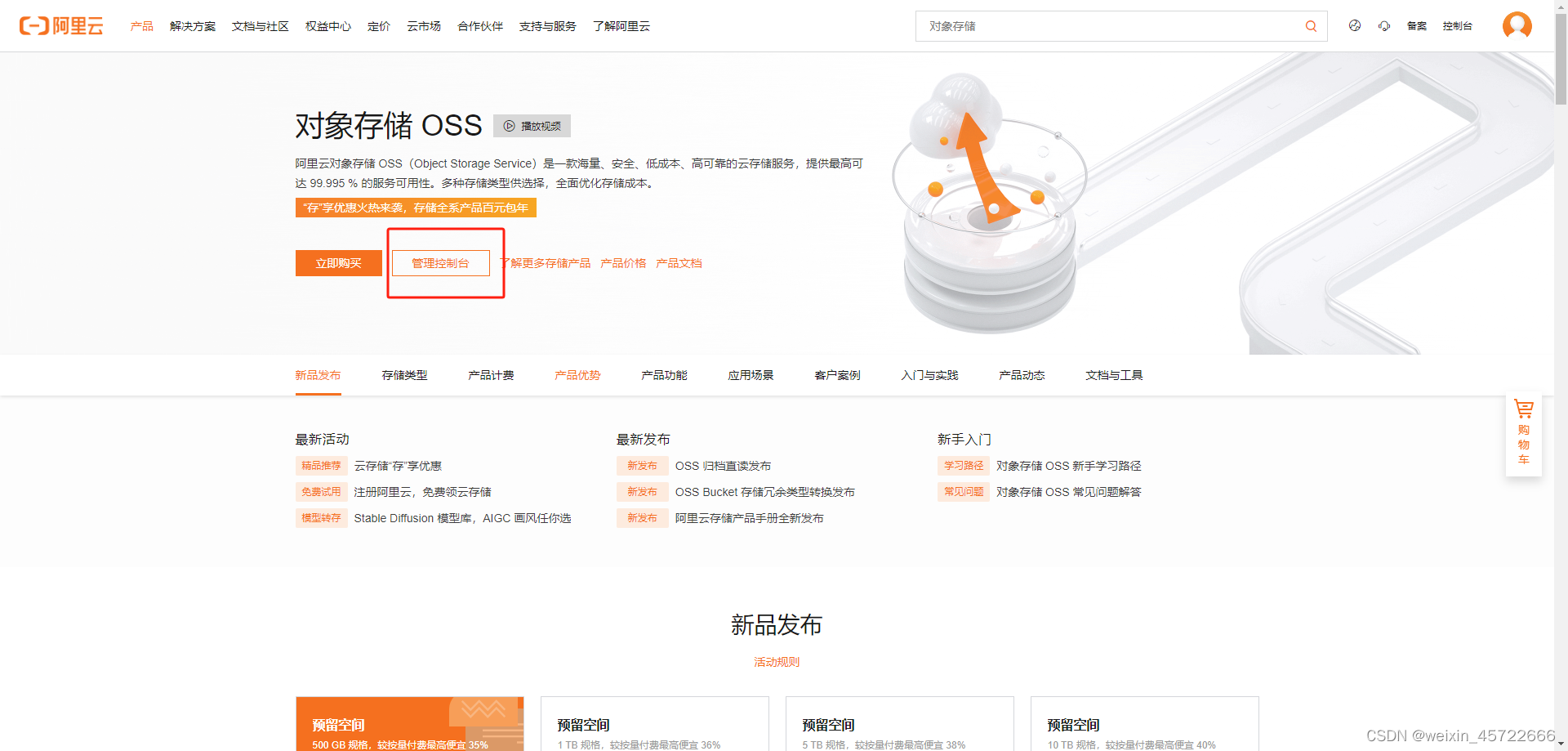Open the 产品价格 link
Viewport: 1568px width, 751px height.
[623, 263]
